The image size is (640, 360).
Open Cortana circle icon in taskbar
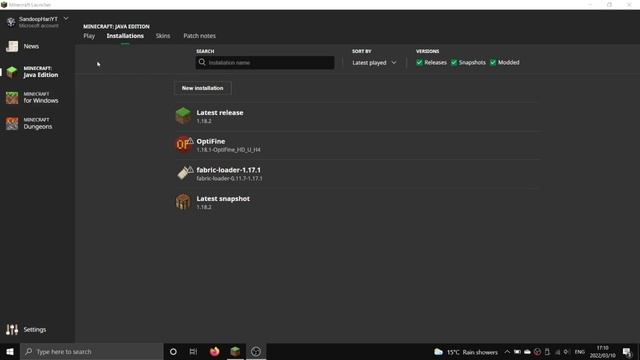(173, 351)
